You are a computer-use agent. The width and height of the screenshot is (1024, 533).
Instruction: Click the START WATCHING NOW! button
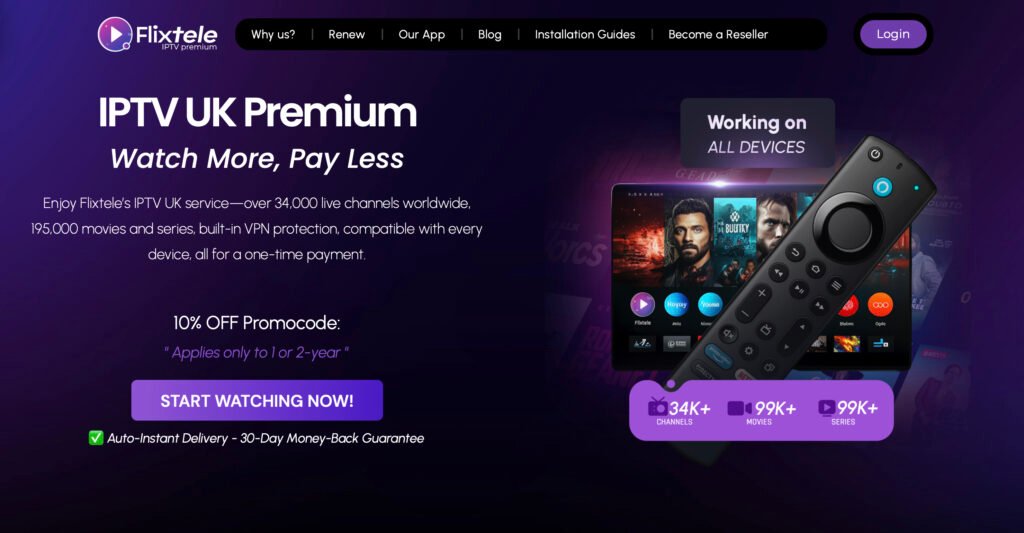[257, 400]
